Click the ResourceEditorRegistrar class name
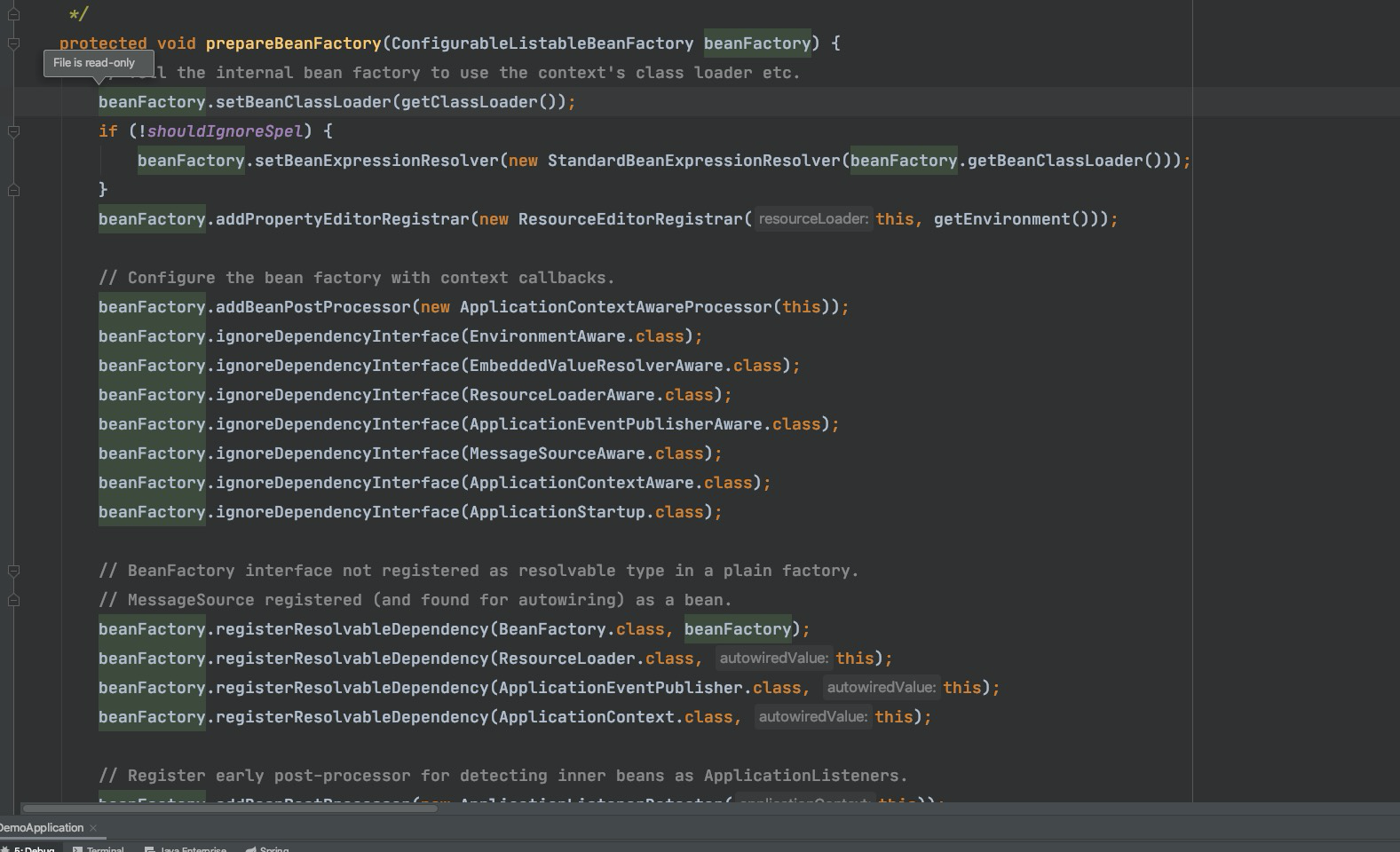 pos(630,219)
